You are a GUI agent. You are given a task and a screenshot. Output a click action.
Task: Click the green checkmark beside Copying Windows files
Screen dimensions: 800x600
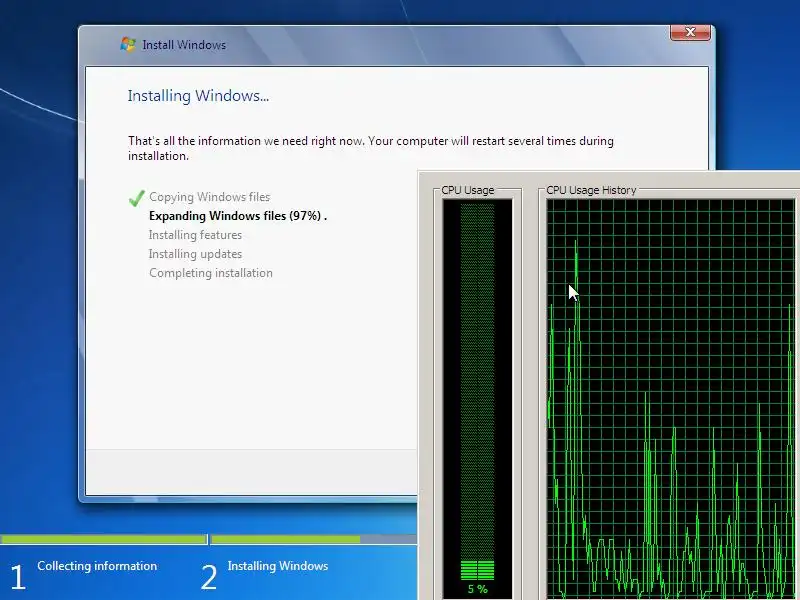coord(137,197)
